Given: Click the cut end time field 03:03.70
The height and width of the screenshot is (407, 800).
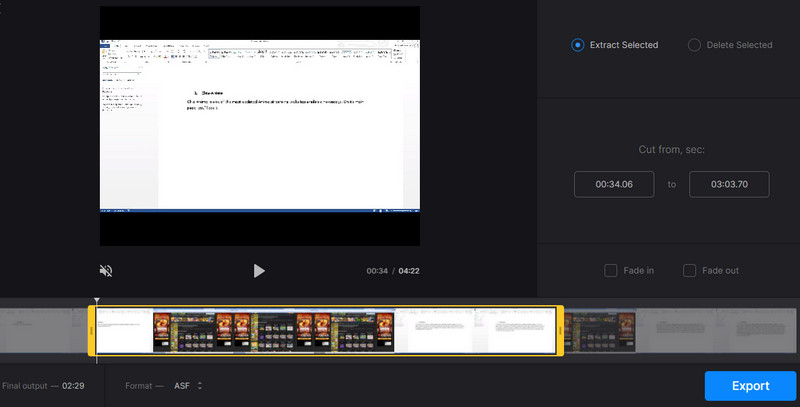Looking at the screenshot, I should click(x=729, y=184).
